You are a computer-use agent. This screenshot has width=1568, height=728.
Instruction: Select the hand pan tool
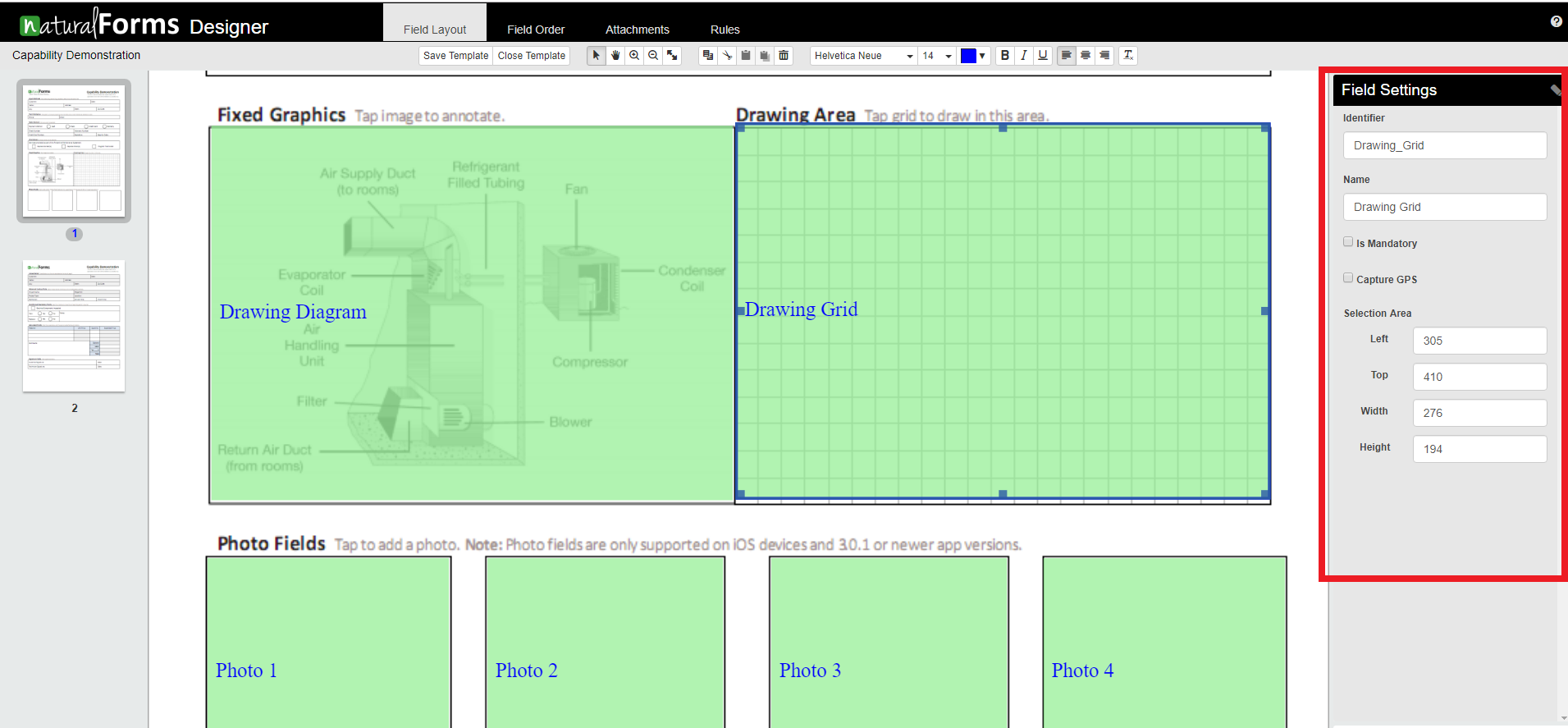pos(615,56)
